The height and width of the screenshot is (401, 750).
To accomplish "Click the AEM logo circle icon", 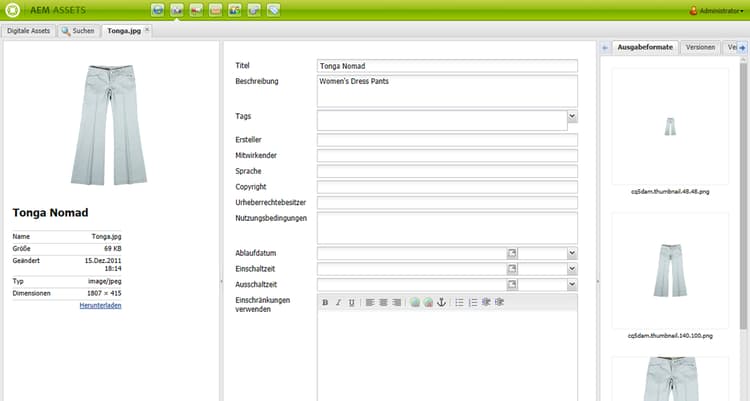I will pos(12,10).
